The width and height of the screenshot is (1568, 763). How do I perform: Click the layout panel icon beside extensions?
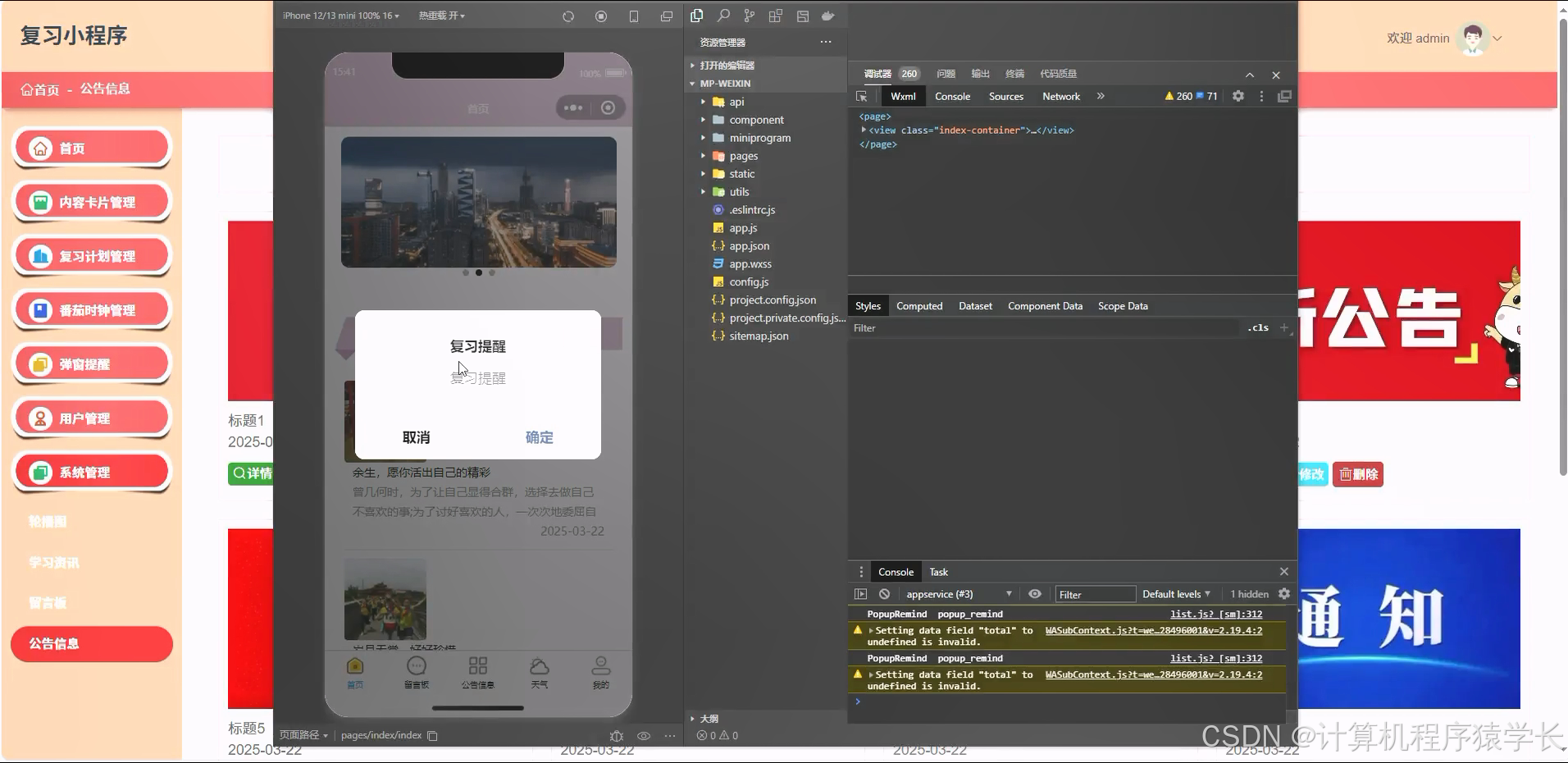tap(803, 16)
